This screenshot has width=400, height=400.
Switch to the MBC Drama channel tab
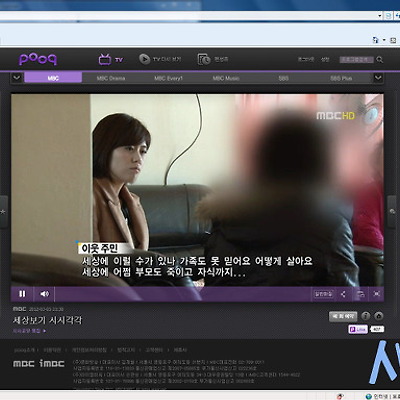(x=111, y=78)
